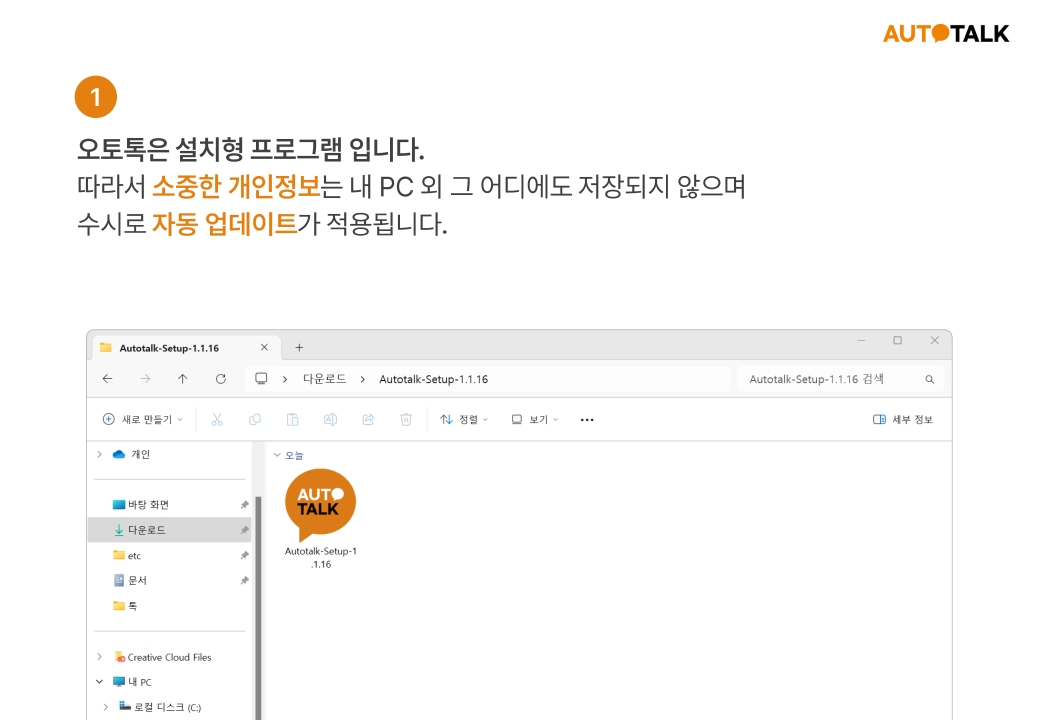The image size is (1040, 720).
Task: Refresh the folder view
Action: pyautogui.click(x=221, y=379)
